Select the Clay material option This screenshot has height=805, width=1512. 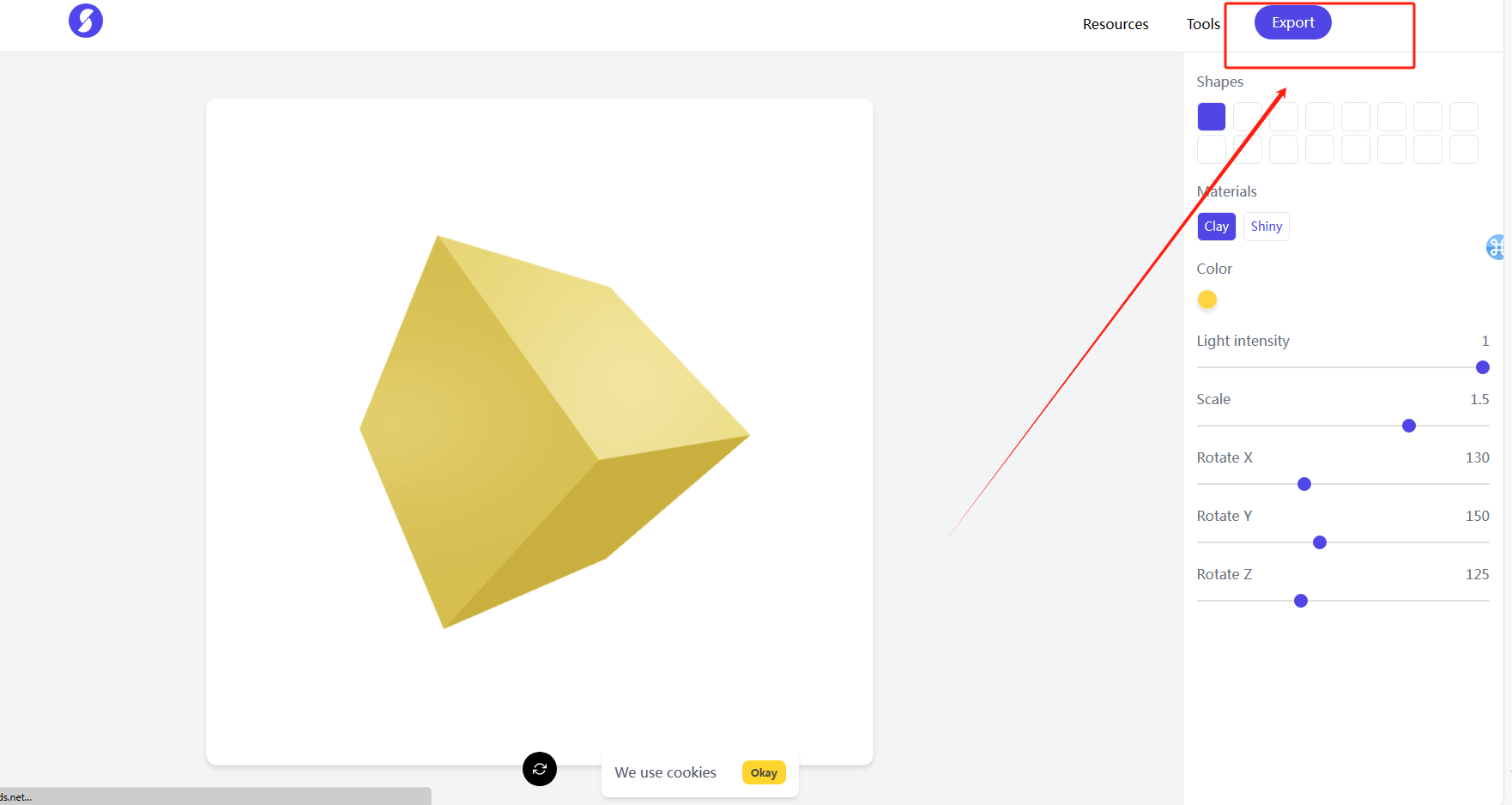[x=1216, y=227]
